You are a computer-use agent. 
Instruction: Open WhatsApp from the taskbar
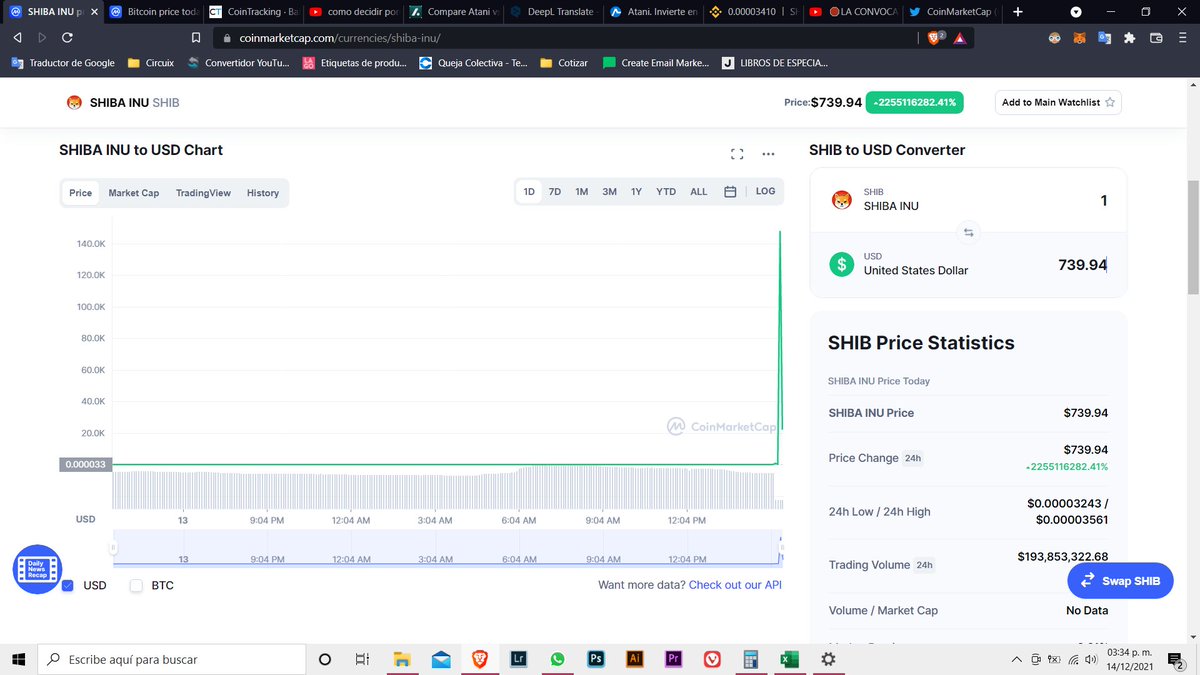pyautogui.click(x=557, y=659)
